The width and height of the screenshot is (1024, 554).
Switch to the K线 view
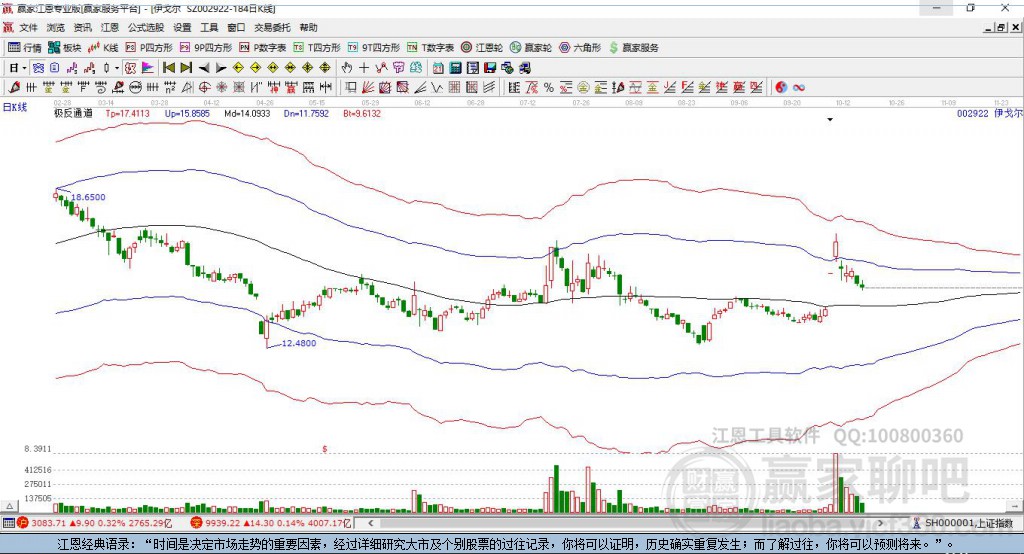tap(103, 48)
